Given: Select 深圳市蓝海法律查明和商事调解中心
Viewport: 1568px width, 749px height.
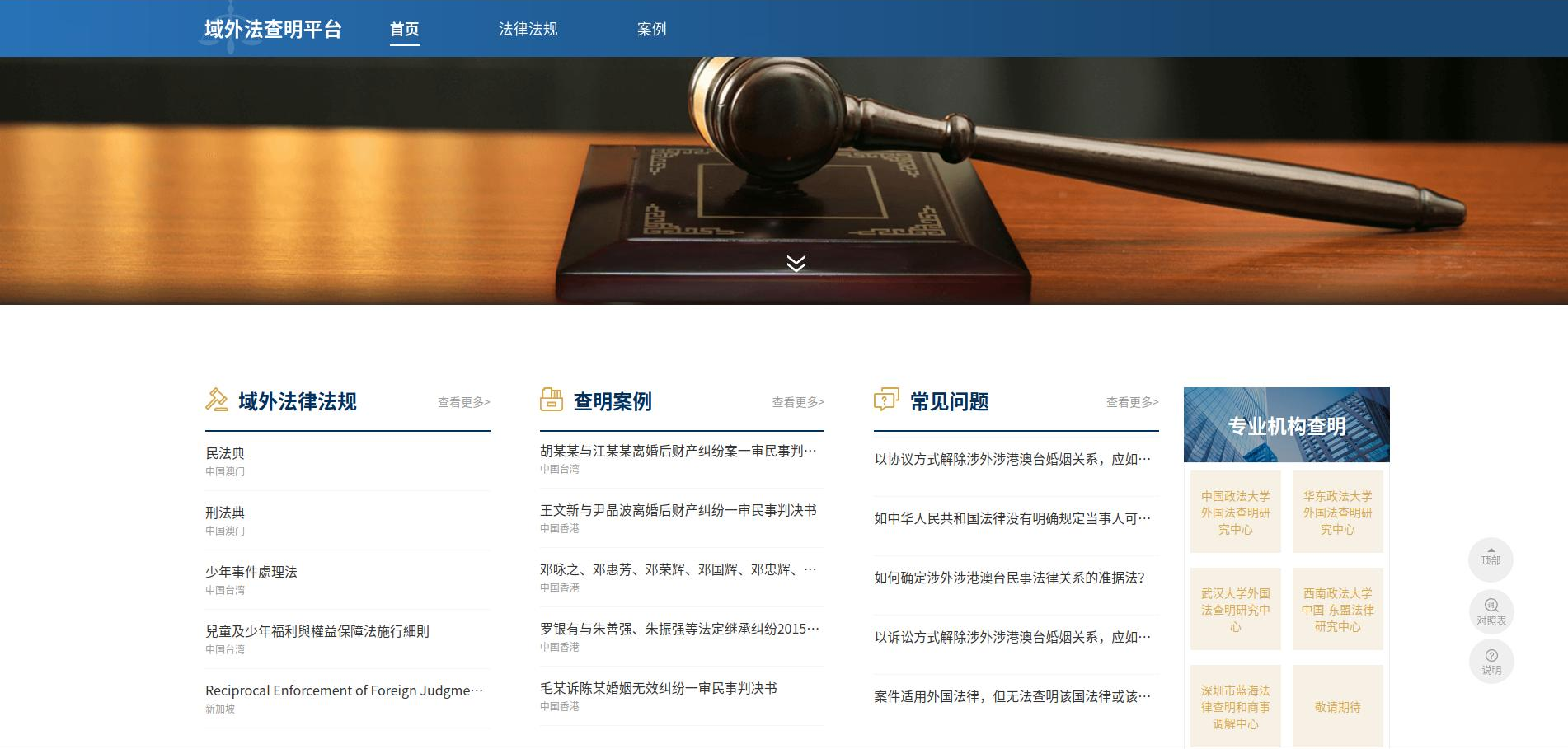Looking at the screenshot, I should pos(1235,706).
